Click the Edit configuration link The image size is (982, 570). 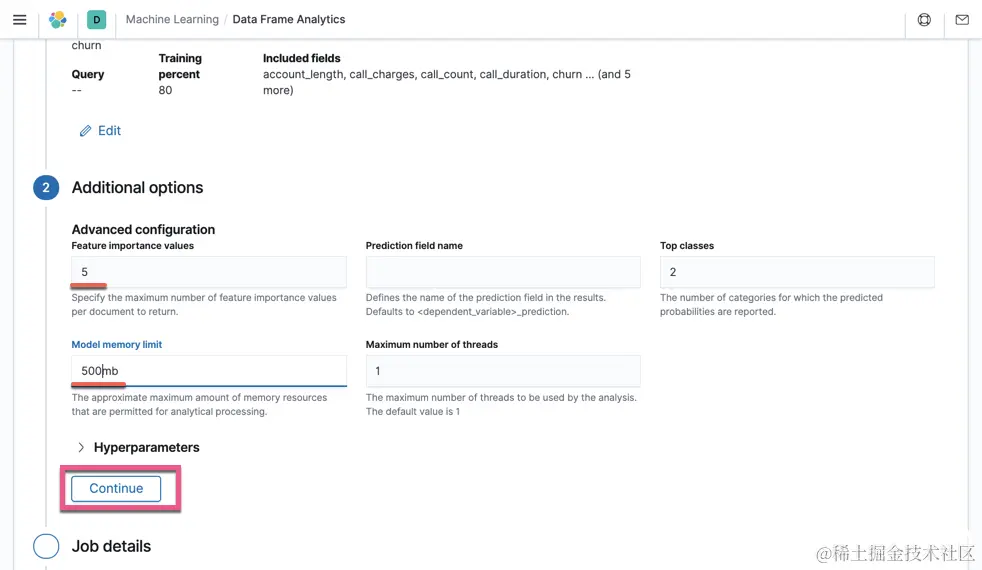(x=100, y=131)
